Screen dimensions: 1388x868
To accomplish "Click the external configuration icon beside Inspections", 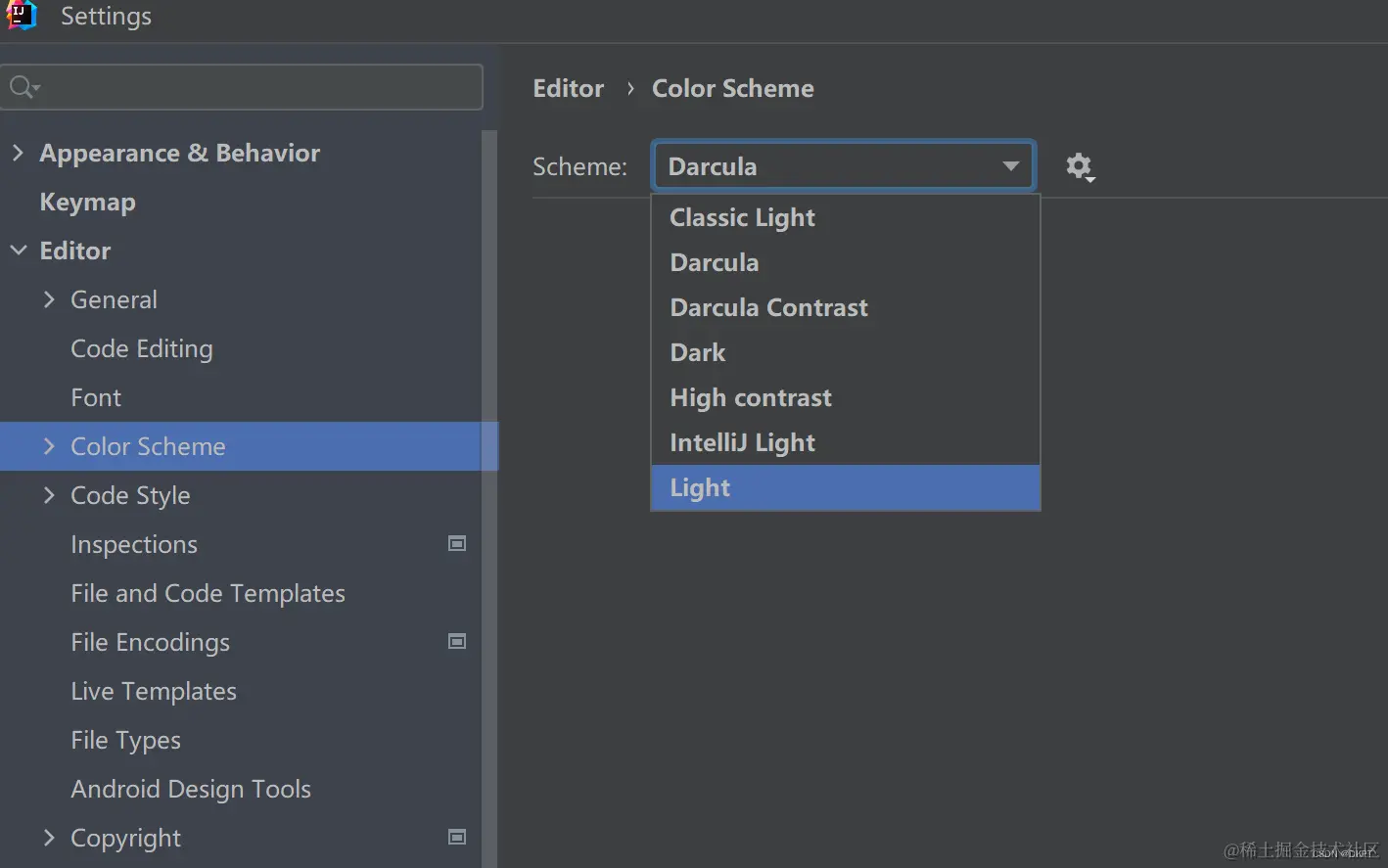I will (x=456, y=544).
